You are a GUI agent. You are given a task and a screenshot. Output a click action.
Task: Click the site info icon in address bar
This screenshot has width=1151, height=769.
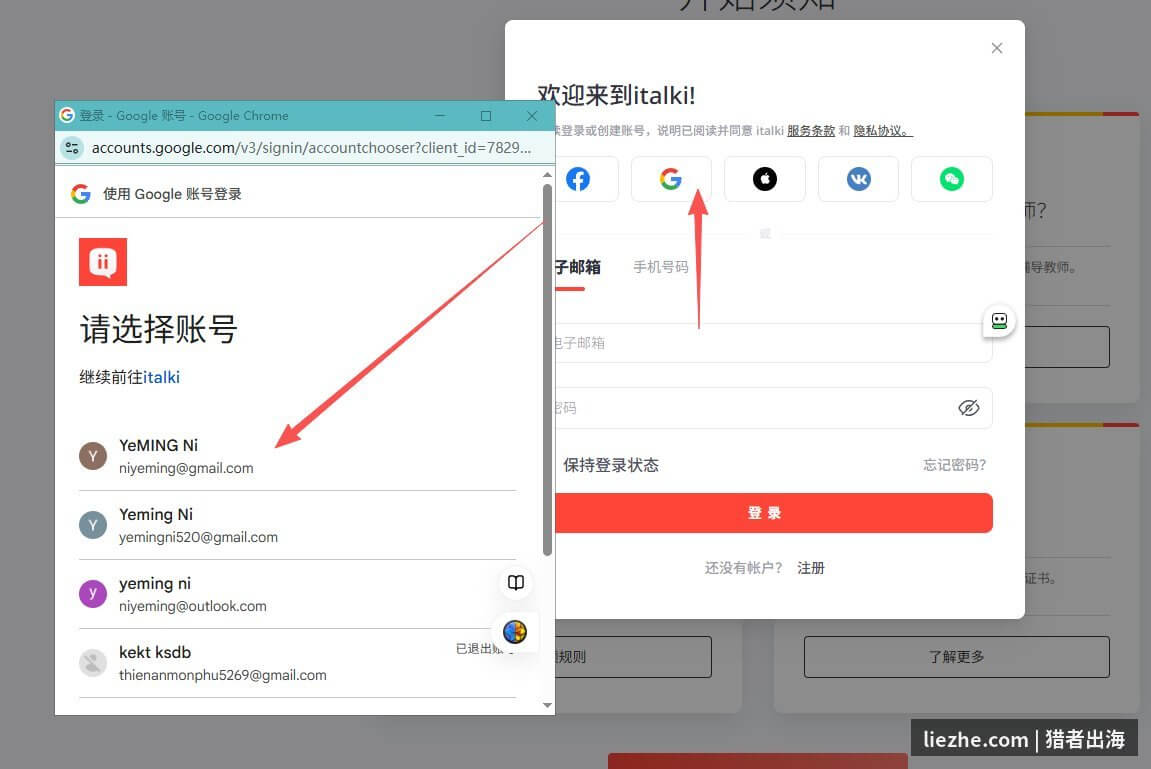point(72,147)
